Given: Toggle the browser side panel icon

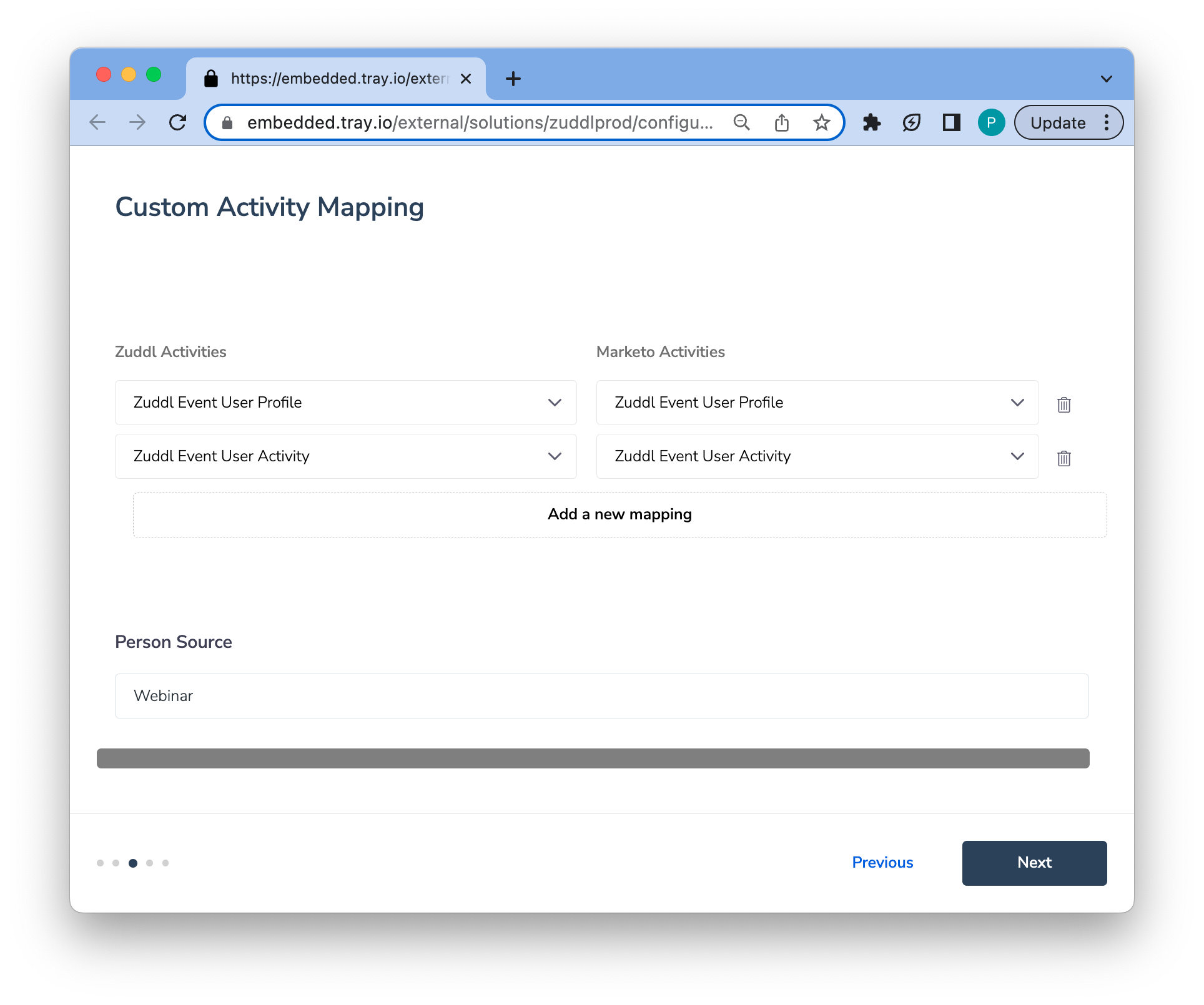Looking at the screenshot, I should pos(950,122).
